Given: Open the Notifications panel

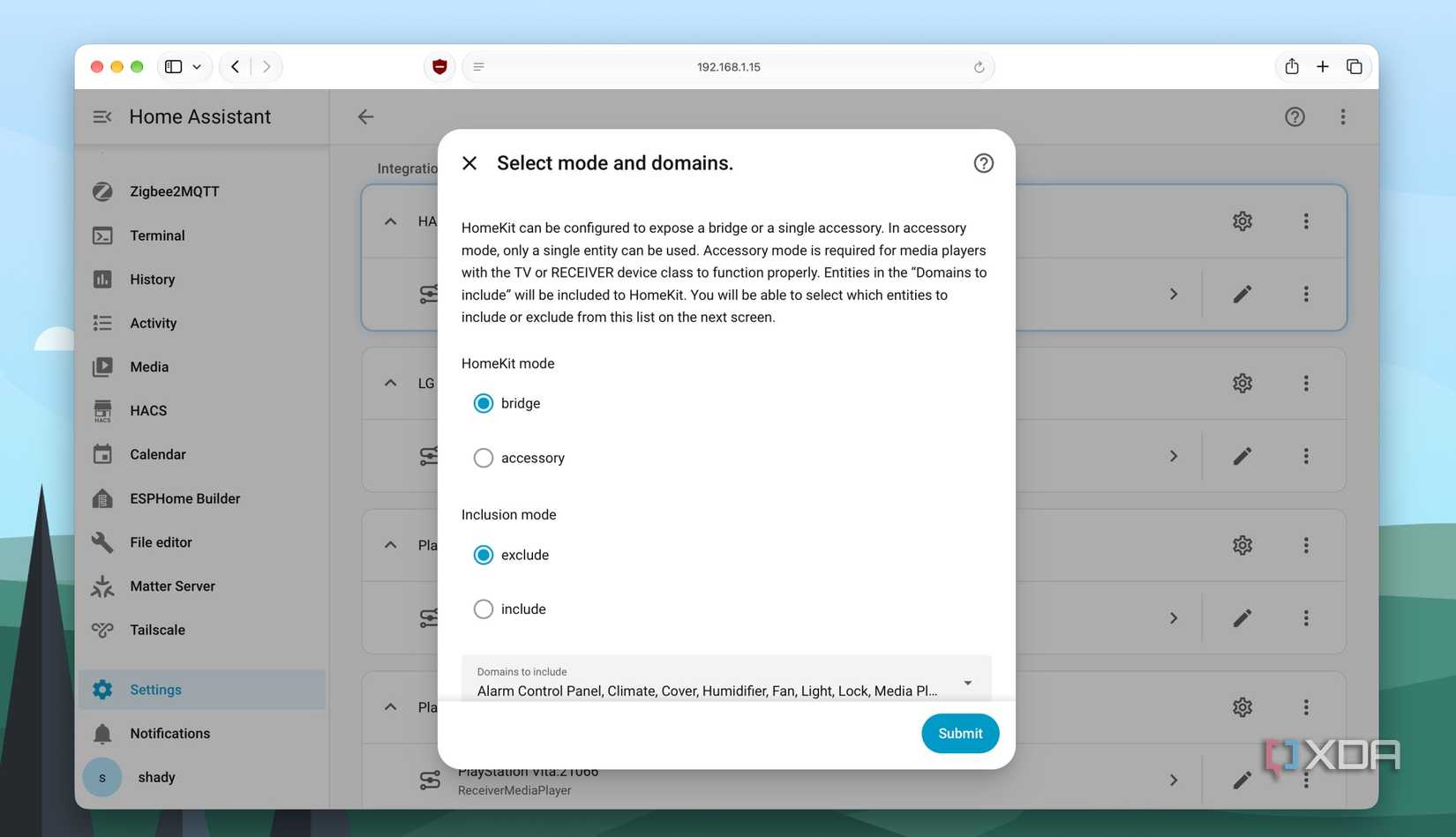Looking at the screenshot, I should [x=202, y=734].
